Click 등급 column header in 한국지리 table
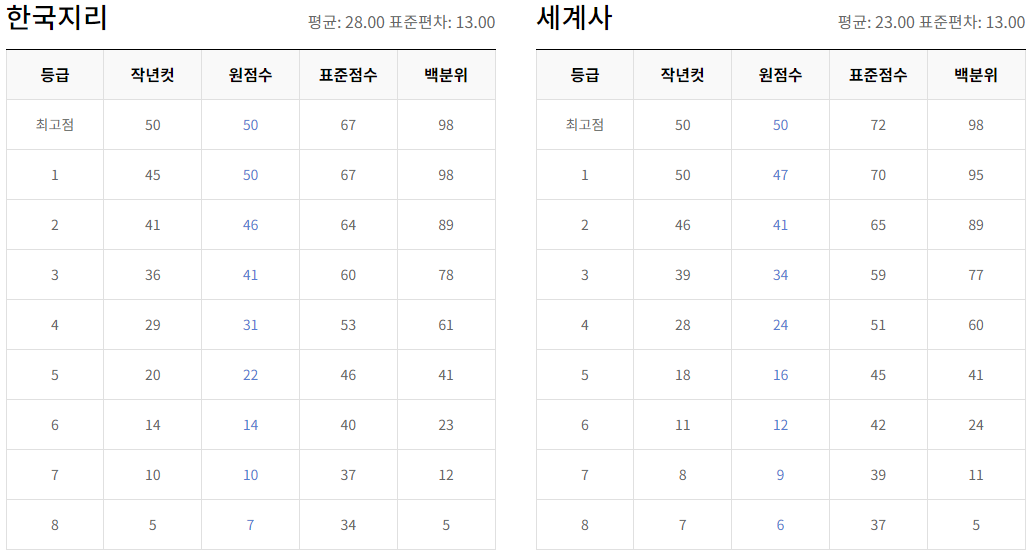This screenshot has width=1033, height=559. (55, 75)
